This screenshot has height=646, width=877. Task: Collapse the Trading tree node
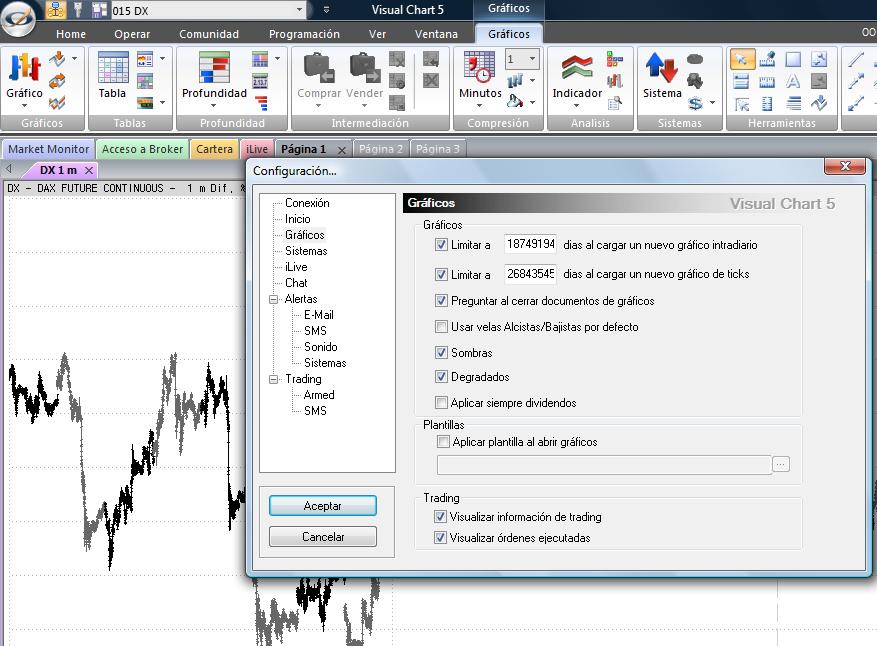273,379
